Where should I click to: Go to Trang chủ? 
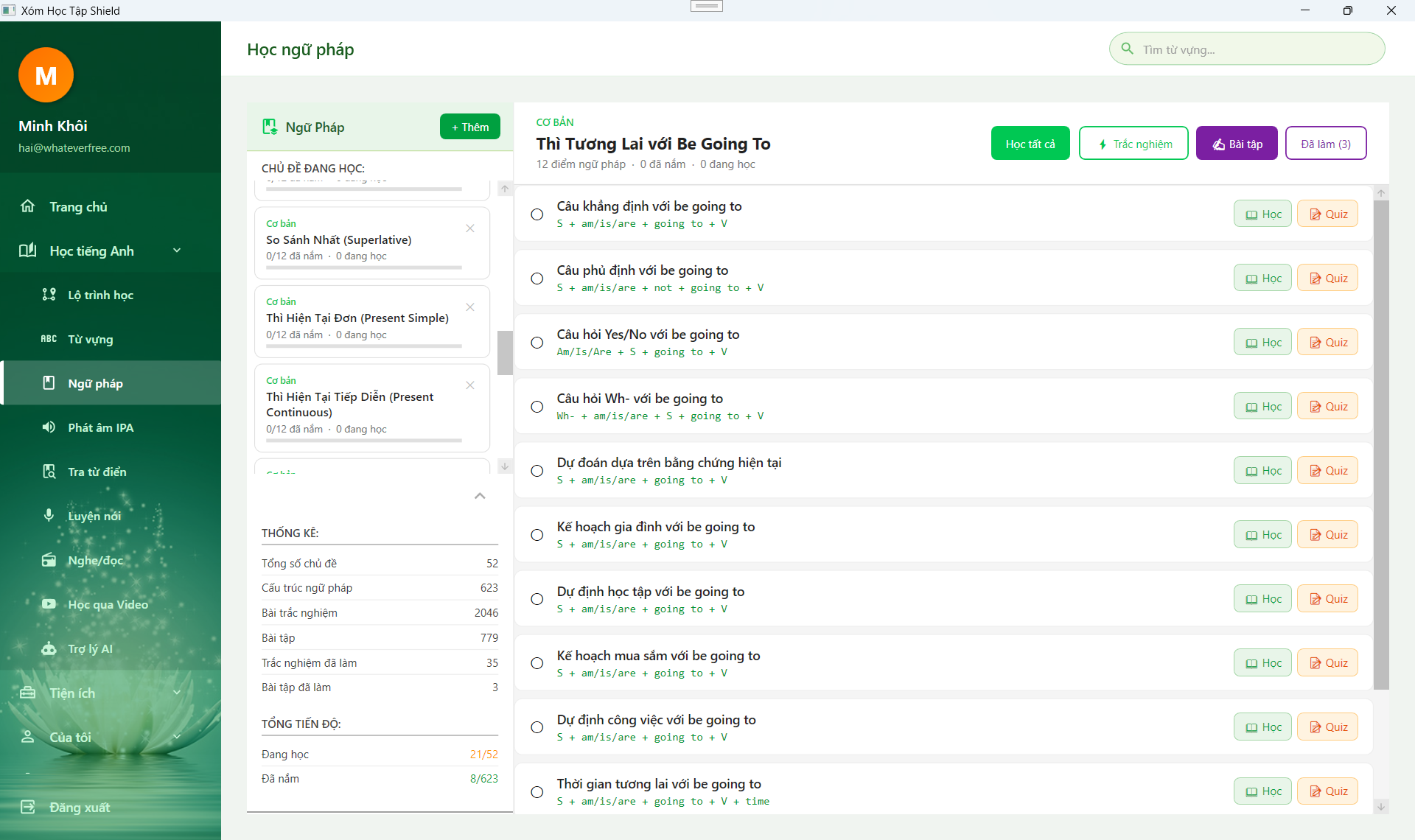111,206
